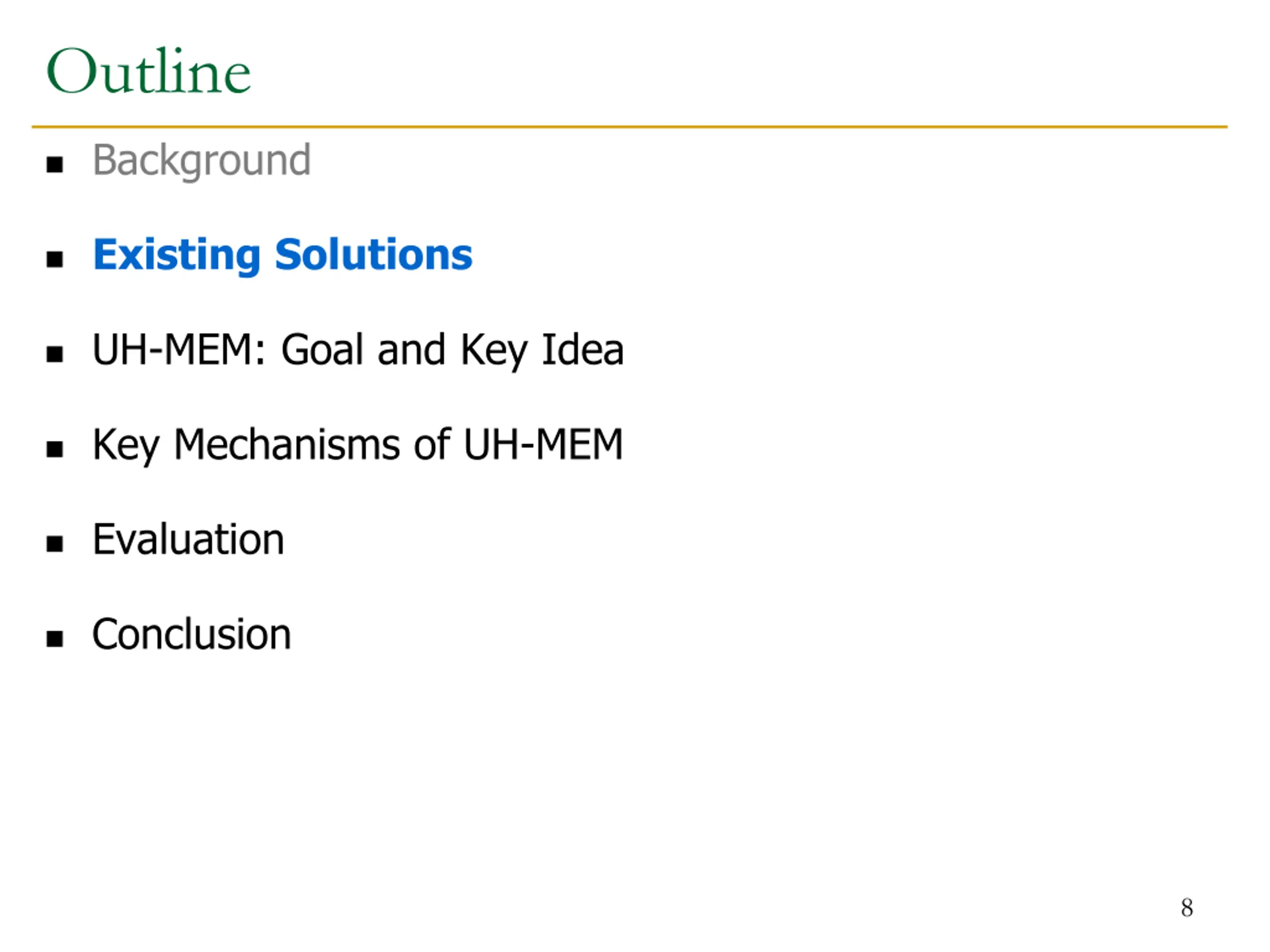
Task: Click the 'Outline' slide title
Action: coord(148,70)
